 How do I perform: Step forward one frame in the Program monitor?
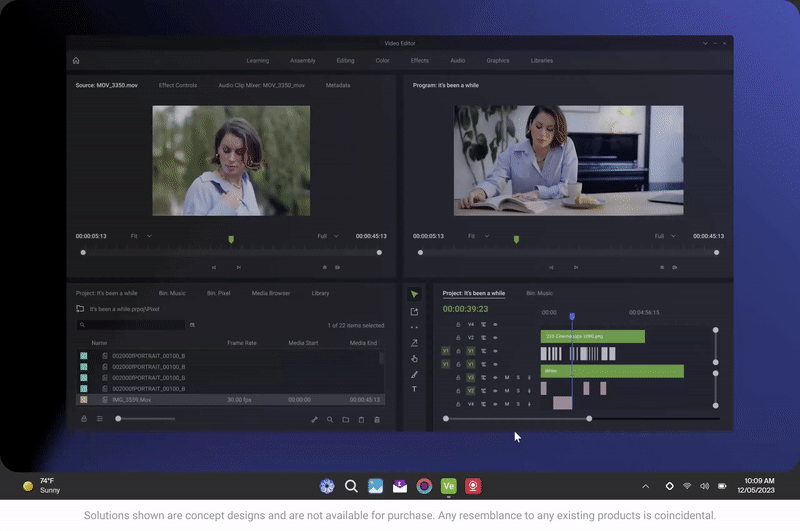pos(576,267)
